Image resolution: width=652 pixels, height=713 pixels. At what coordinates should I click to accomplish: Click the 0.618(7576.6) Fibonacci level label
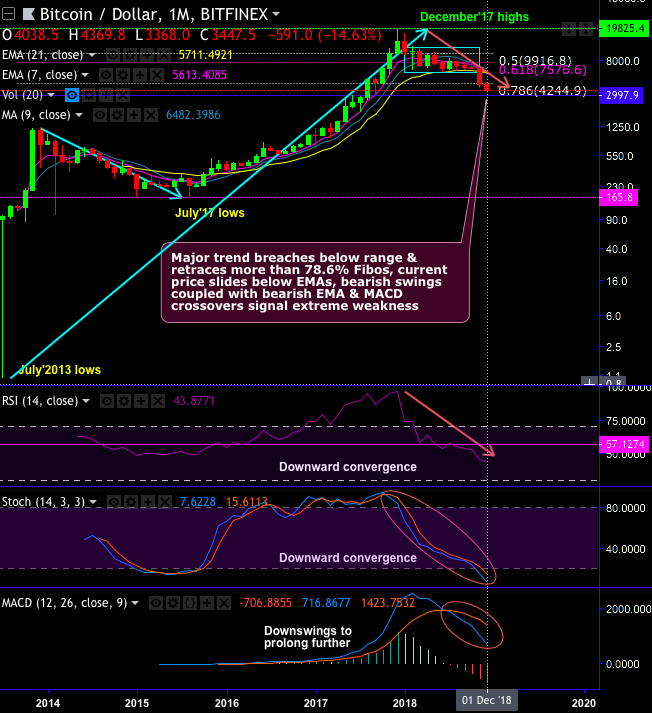[543, 70]
